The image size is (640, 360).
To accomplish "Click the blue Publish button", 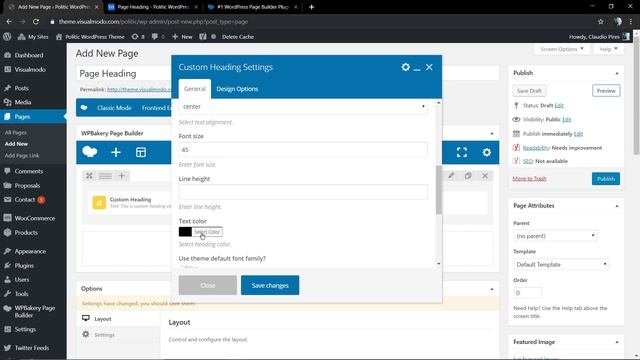I will tap(606, 178).
